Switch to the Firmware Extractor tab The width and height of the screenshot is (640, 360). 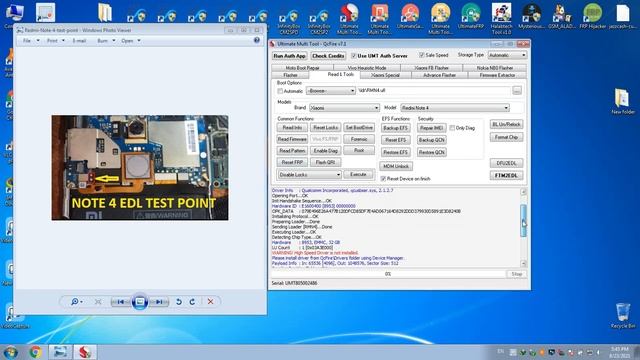click(x=497, y=76)
